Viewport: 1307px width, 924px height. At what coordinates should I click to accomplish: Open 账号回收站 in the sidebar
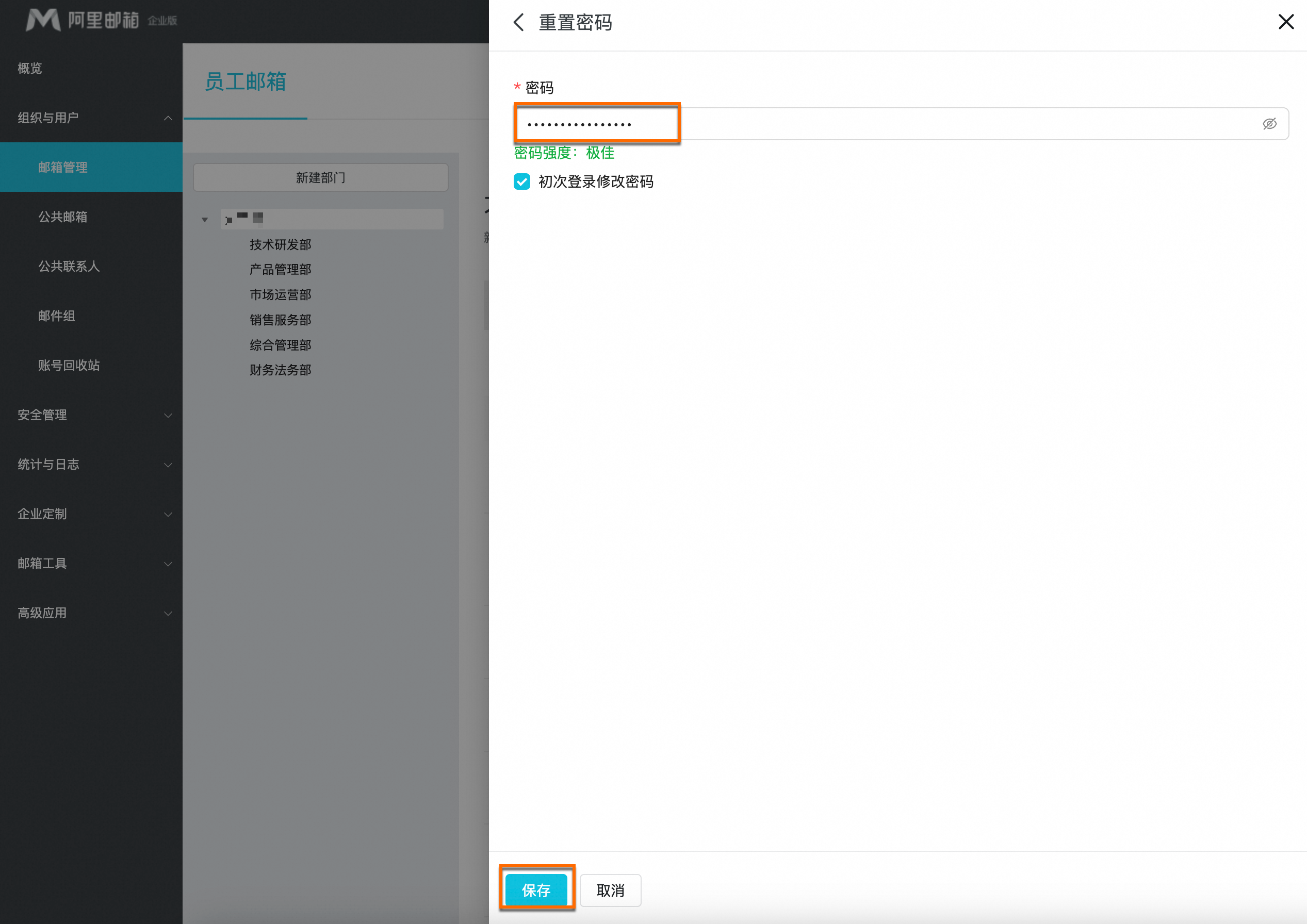69,365
